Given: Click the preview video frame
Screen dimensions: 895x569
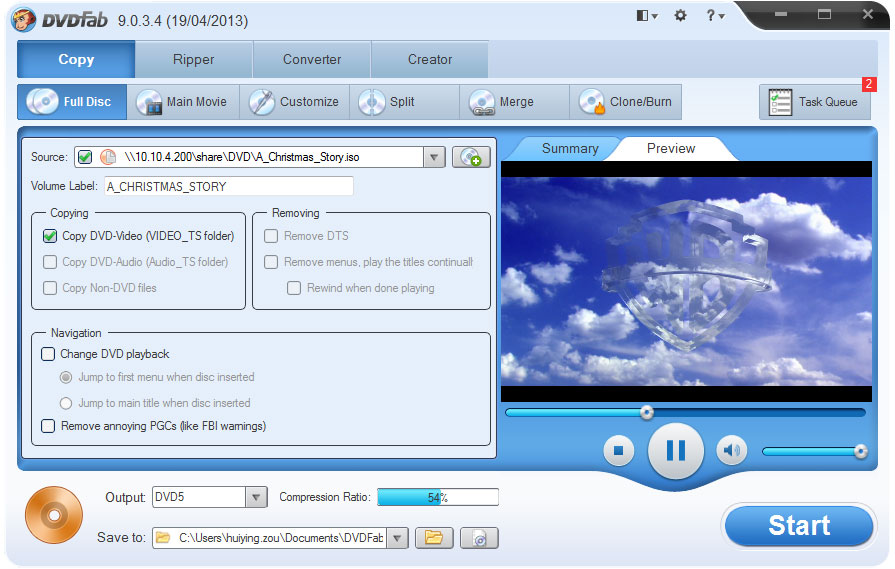Looking at the screenshot, I should click(x=686, y=281).
